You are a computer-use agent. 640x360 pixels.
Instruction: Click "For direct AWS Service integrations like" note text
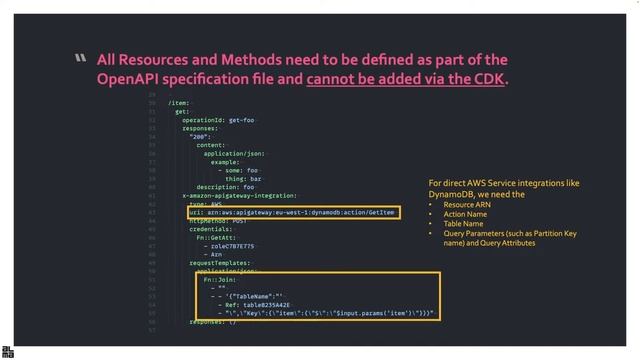click(x=504, y=183)
